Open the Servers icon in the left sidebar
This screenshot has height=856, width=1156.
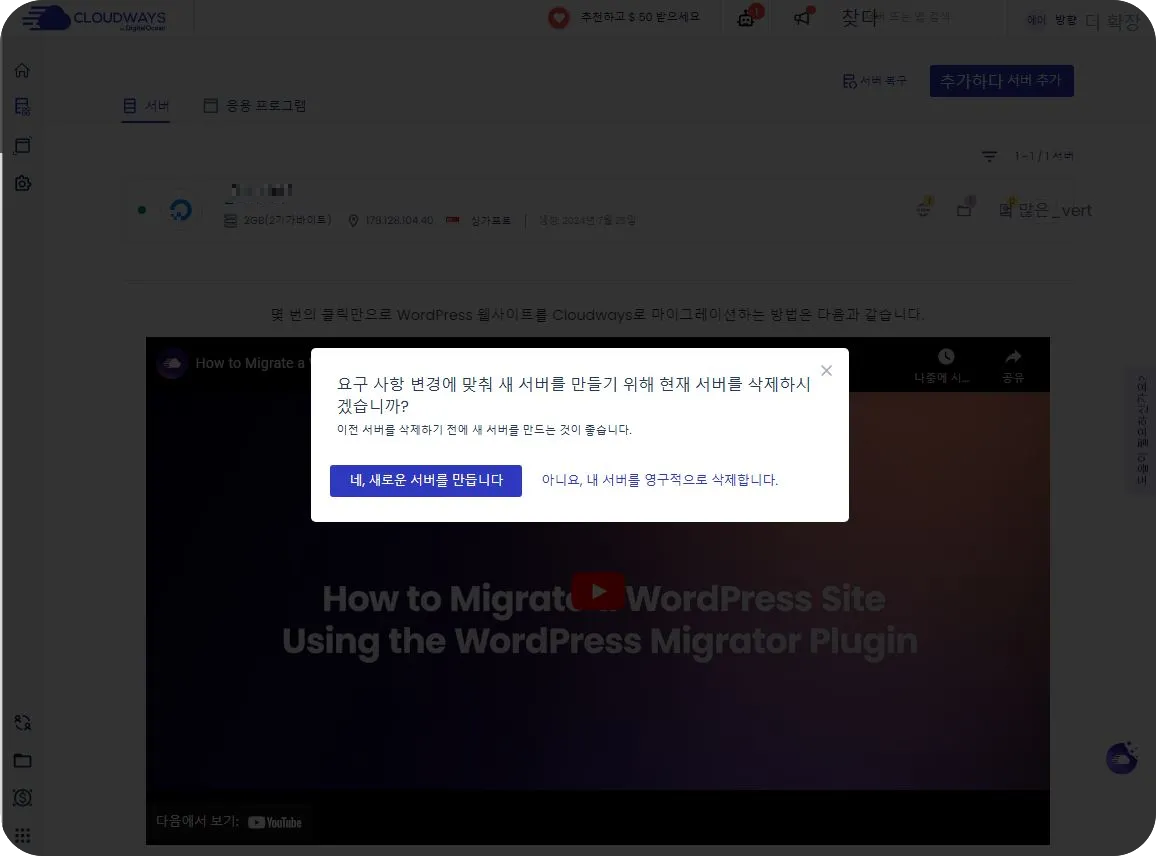22,107
